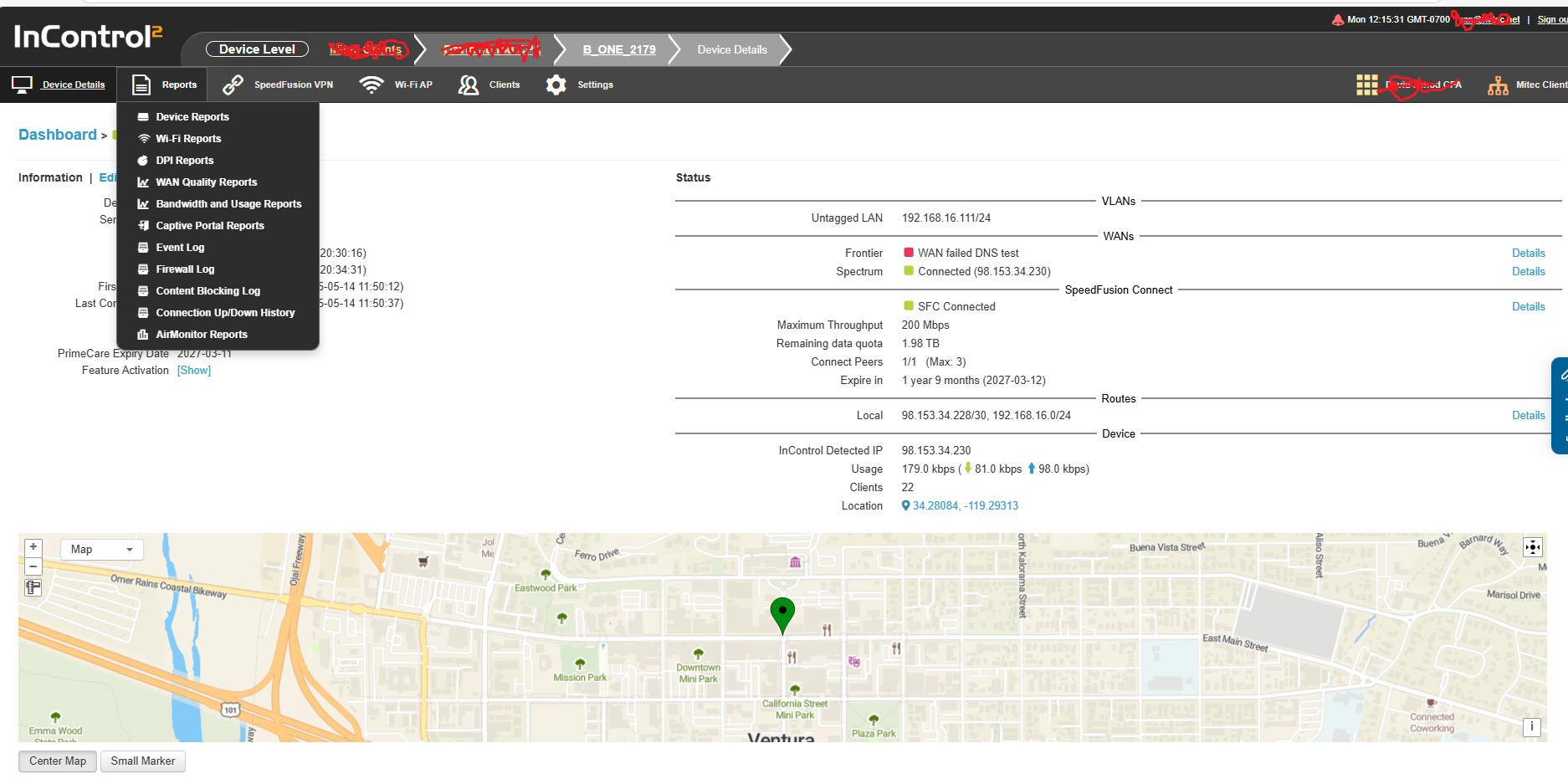Open the Wi-Fi AP section icon
Viewport: 1568px width, 784px height.
(x=371, y=85)
